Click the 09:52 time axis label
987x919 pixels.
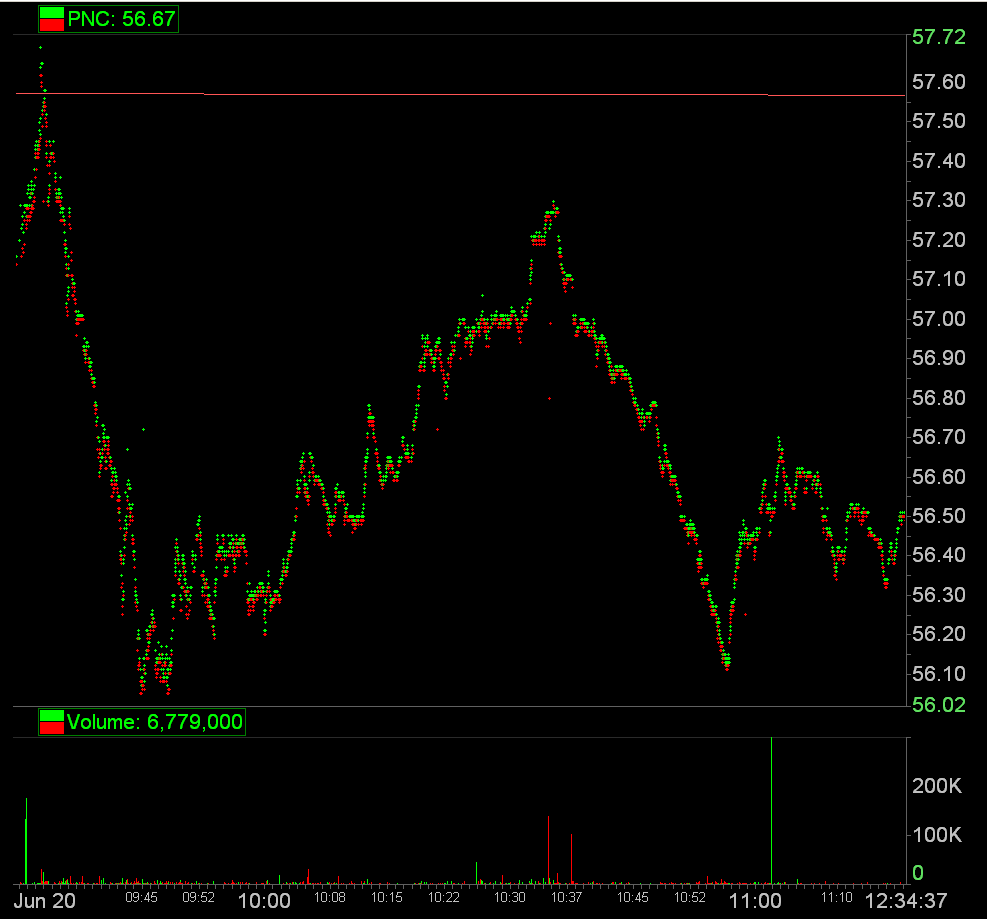pos(198,898)
